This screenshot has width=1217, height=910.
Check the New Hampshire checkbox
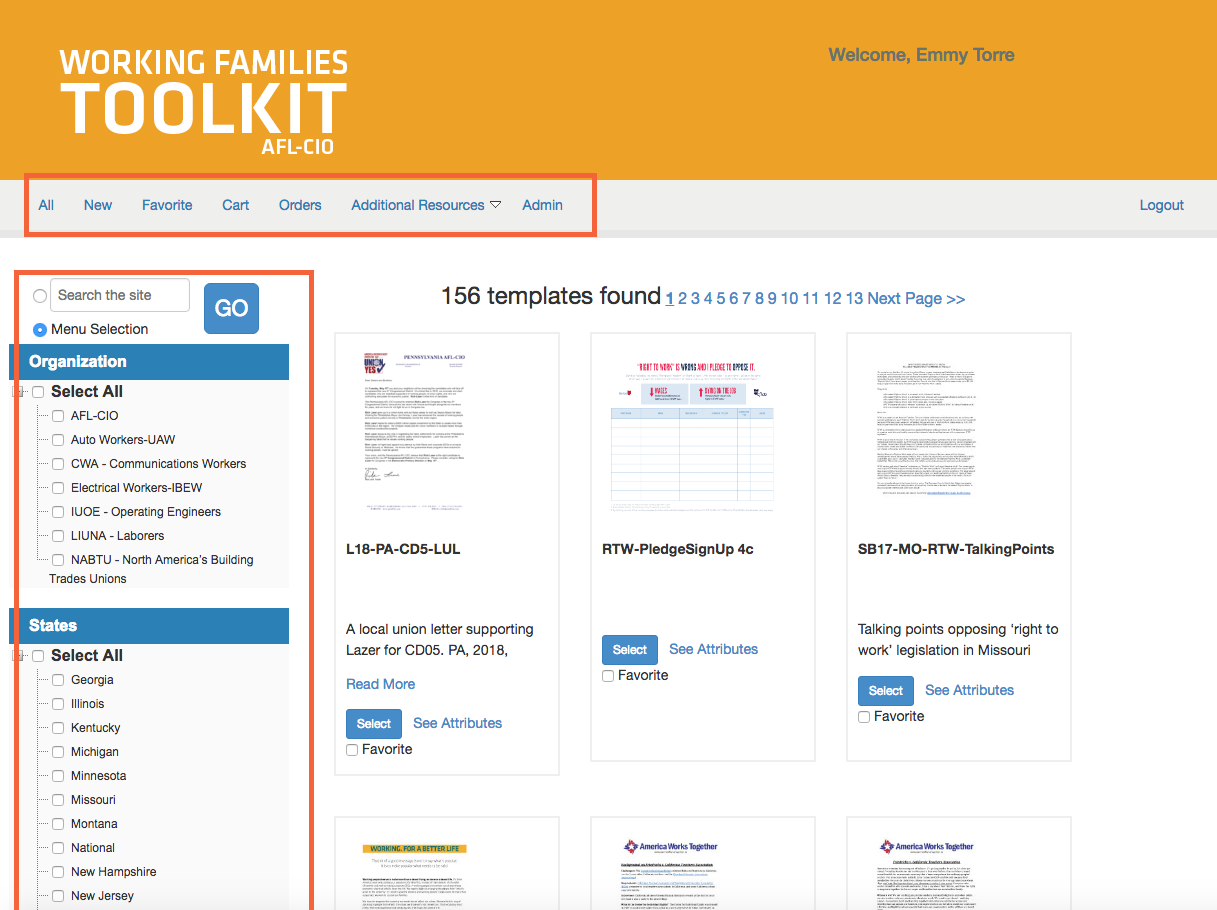pos(58,872)
